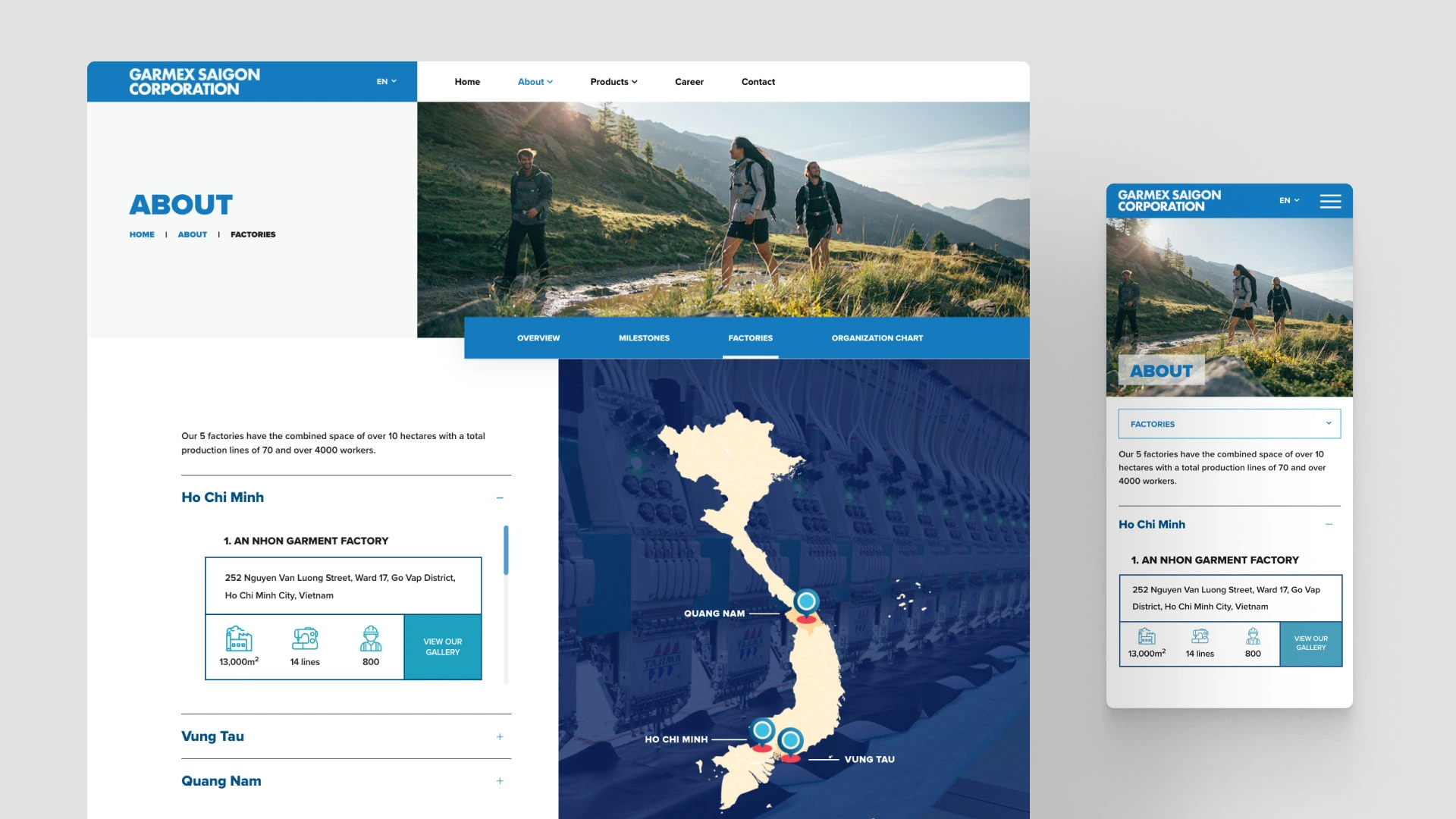The image size is (1456, 819).
Task: Collapse the Ho Chi Minh section on mobile
Action: click(x=1329, y=524)
